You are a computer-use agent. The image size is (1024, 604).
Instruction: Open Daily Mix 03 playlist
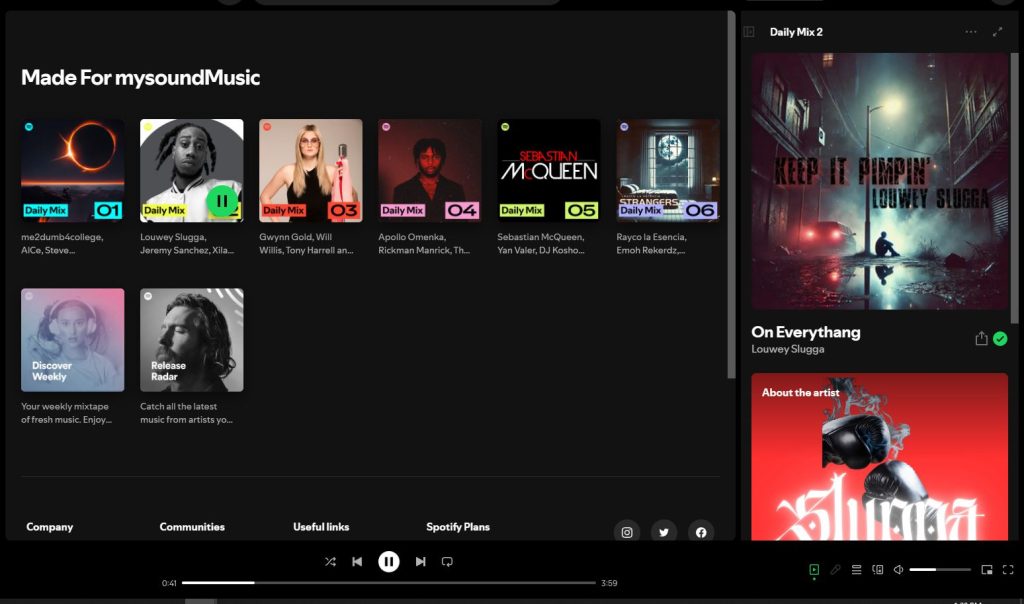(x=311, y=170)
